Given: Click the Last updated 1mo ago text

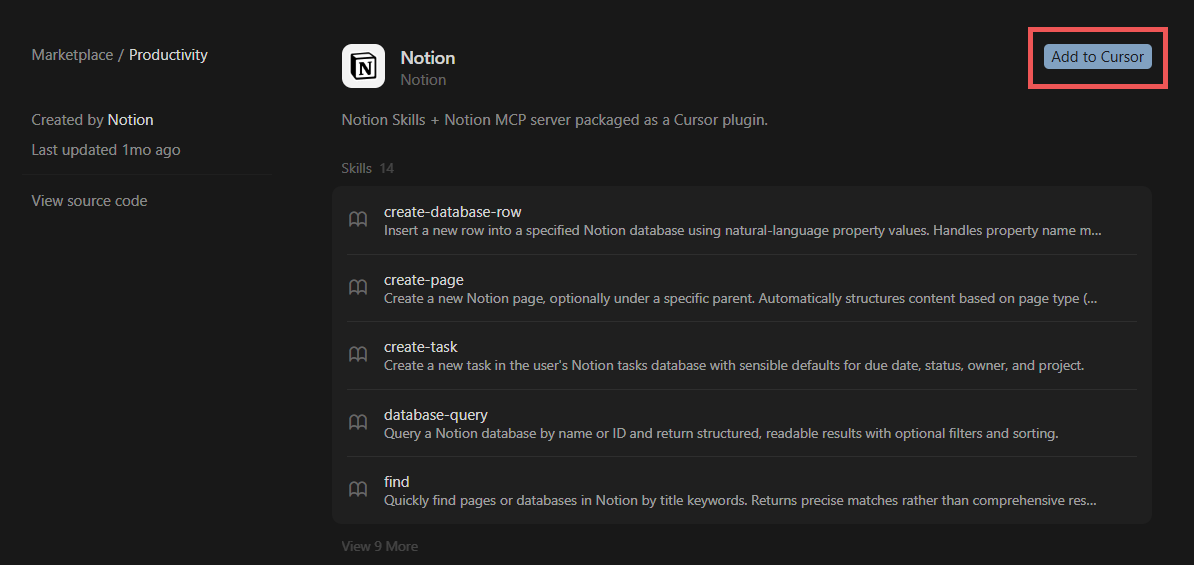Looking at the screenshot, I should point(106,150).
